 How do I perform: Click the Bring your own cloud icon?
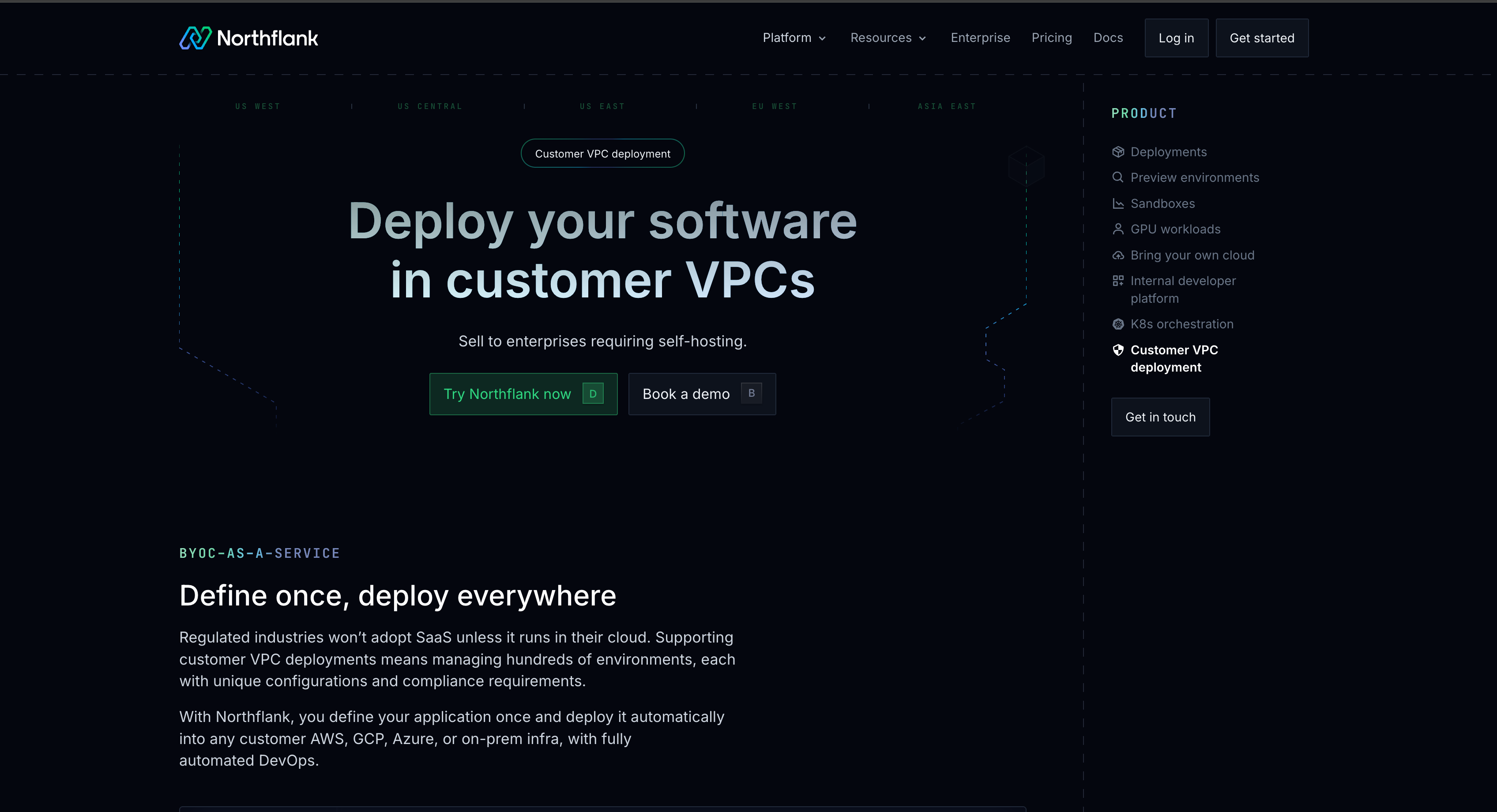1118,255
